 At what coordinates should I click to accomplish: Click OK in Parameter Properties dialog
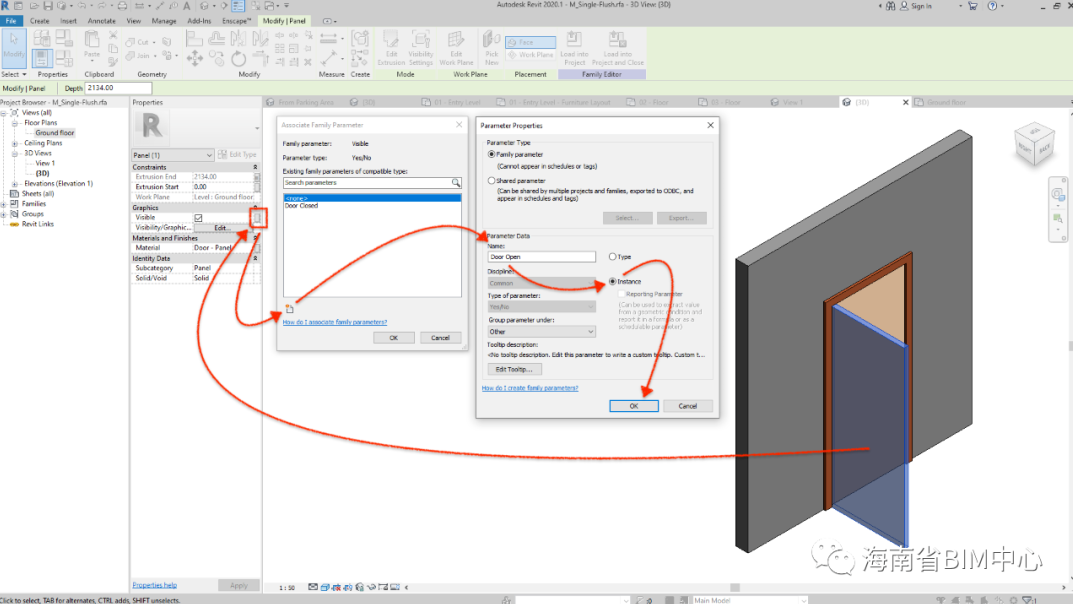point(634,406)
